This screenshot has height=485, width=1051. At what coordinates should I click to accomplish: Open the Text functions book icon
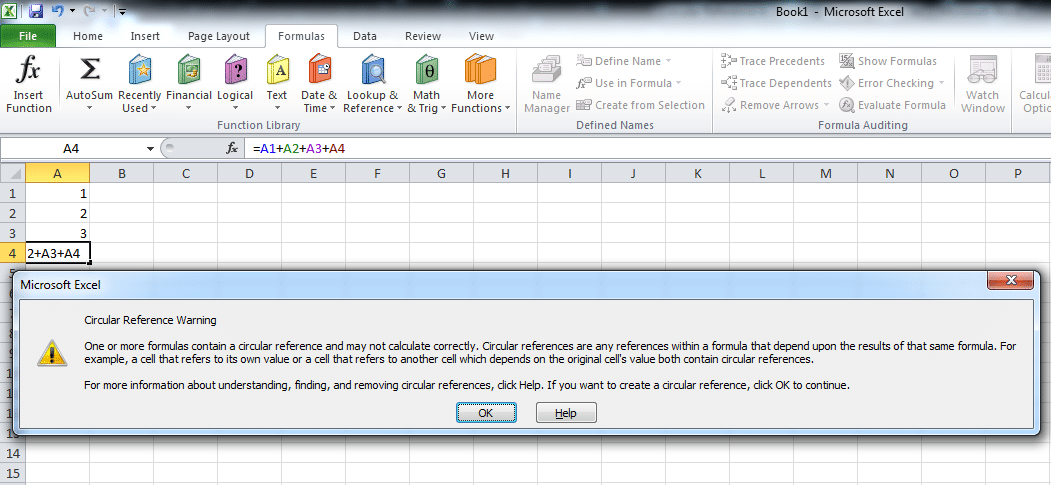[277, 70]
